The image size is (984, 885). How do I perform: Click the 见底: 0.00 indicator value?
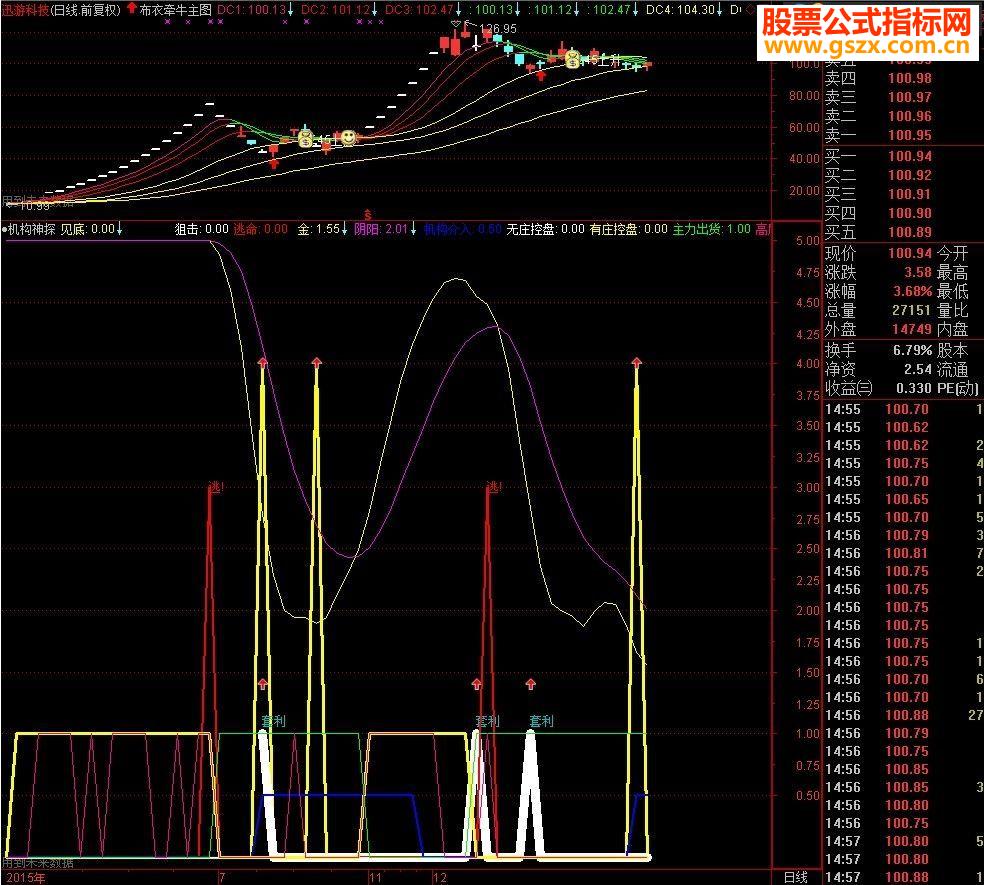click(x=87, y=229)
